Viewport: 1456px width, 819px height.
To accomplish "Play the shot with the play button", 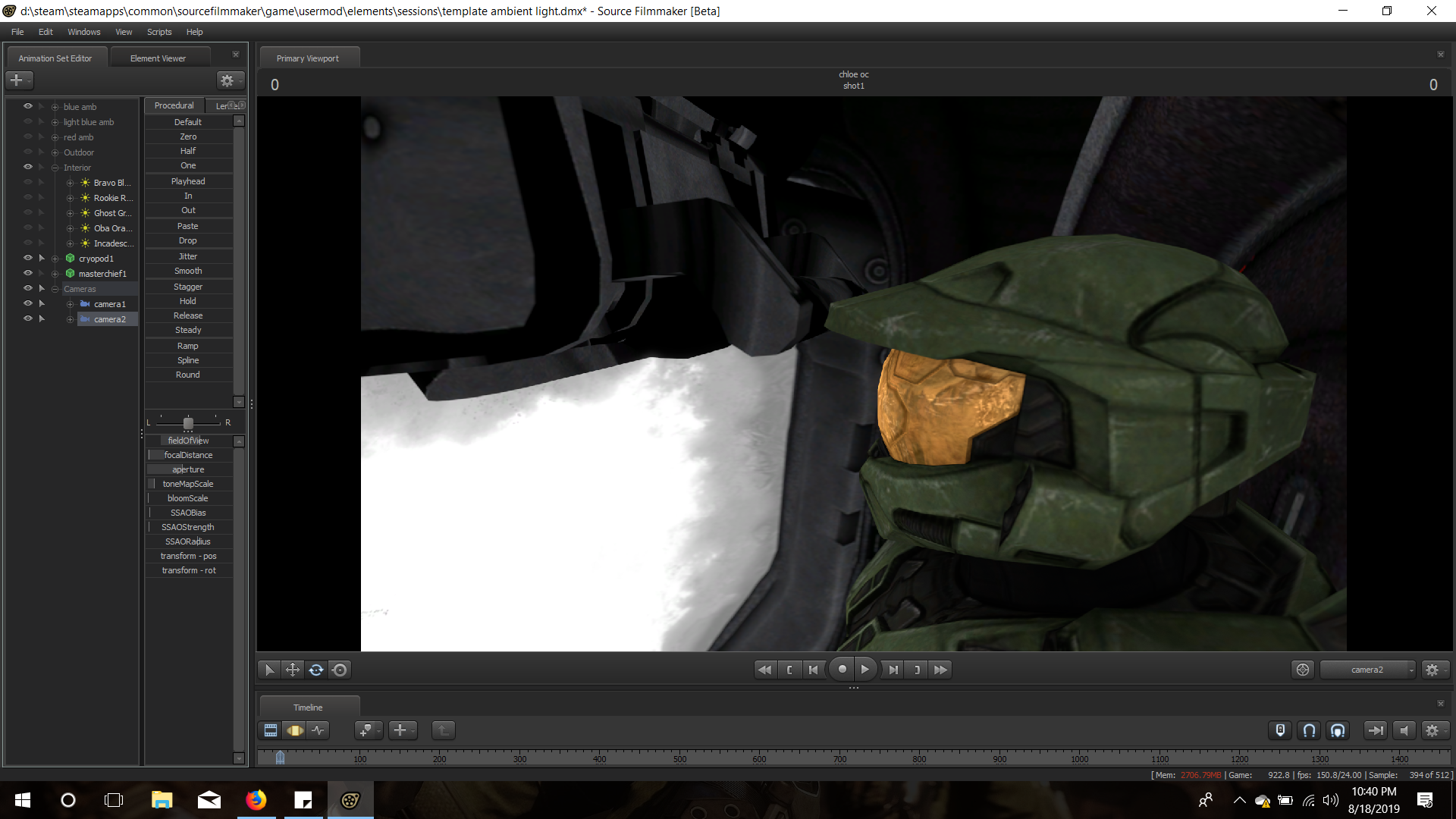I will point(864,670).
